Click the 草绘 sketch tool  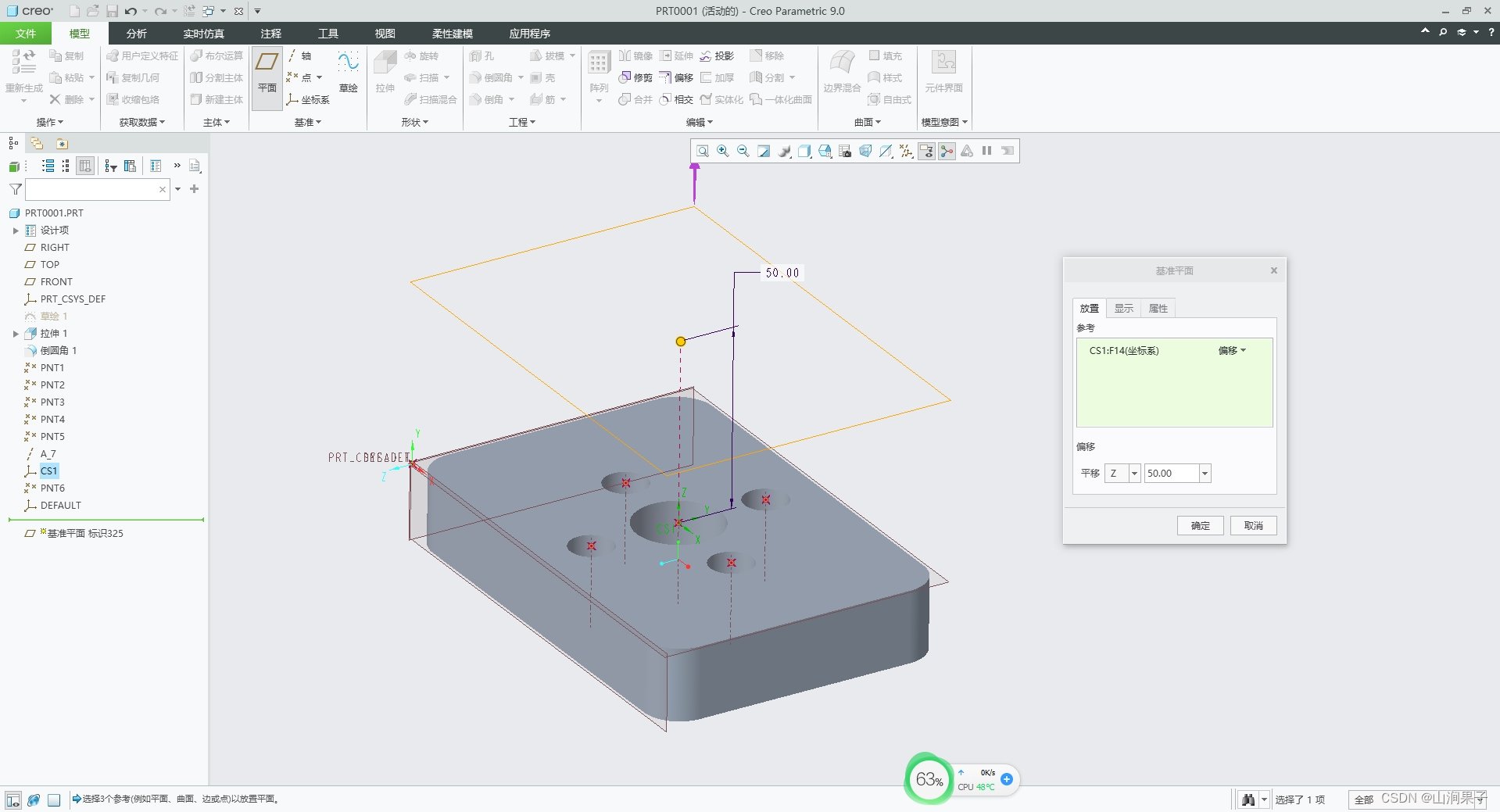348,71
